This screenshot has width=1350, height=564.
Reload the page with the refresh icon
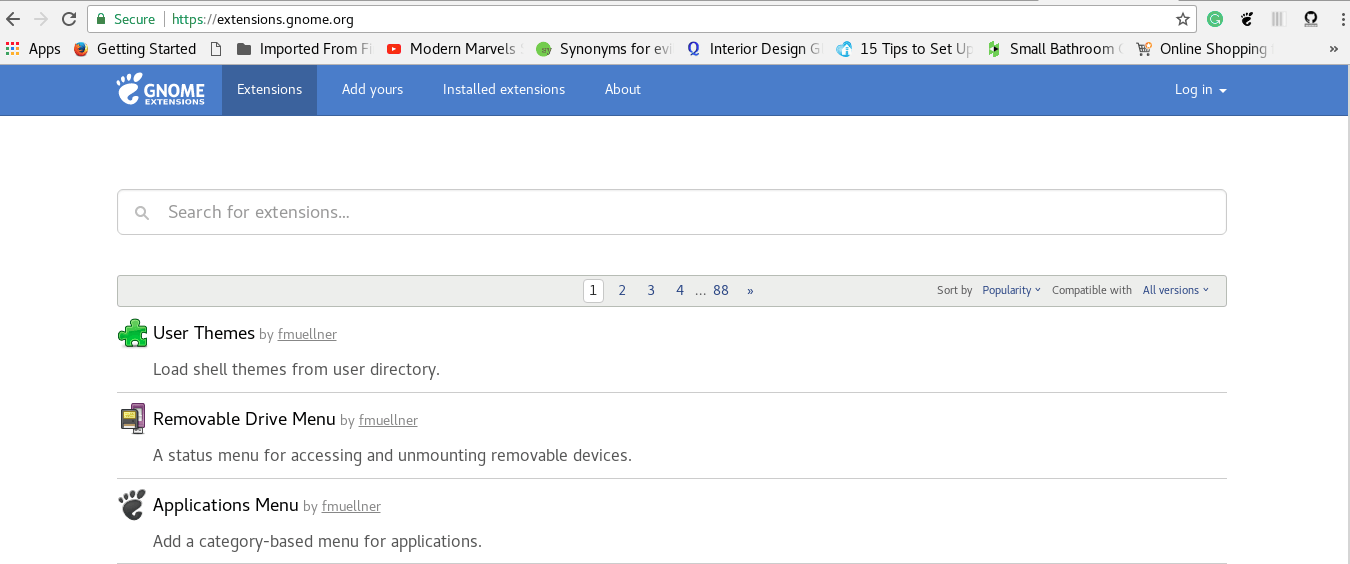pyautogui.click(x=69, y=19)
